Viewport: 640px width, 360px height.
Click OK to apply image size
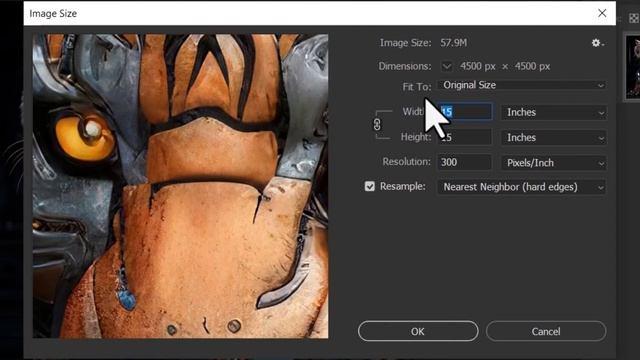[x=418, y=331]
